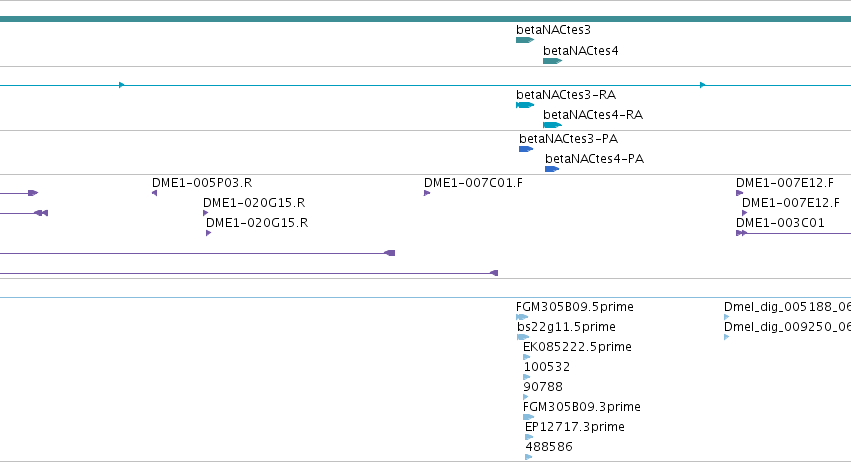The width and height of the screenshot is (851, 462).
Task: Select the EP12717.3prime label
Action: pos(575,427)
